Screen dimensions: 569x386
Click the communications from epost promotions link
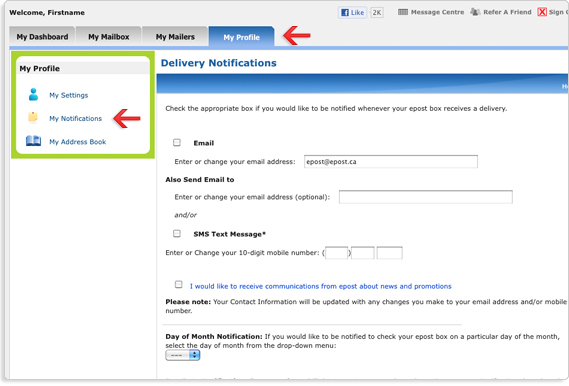(320, 286)
